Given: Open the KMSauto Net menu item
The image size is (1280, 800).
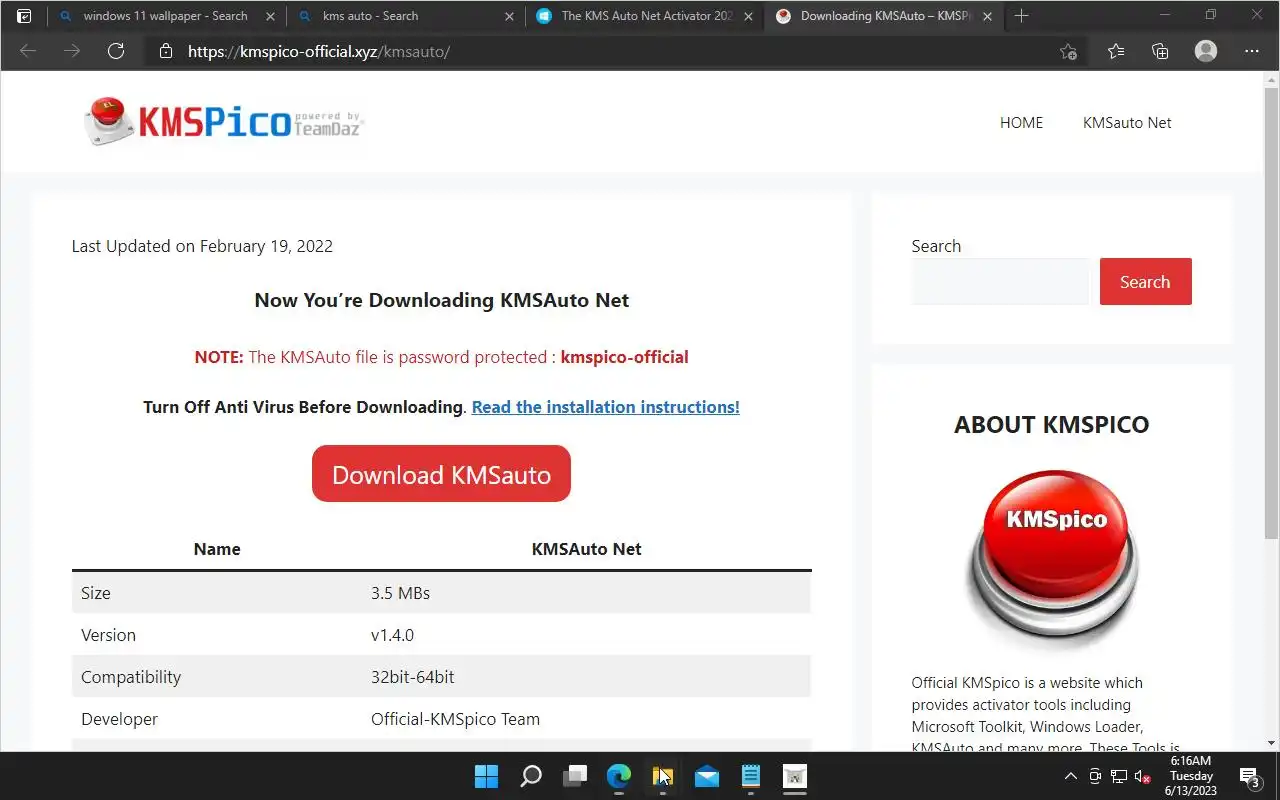Looking at the screenshot, I should pyautogui.click(x=1127, y=122).
